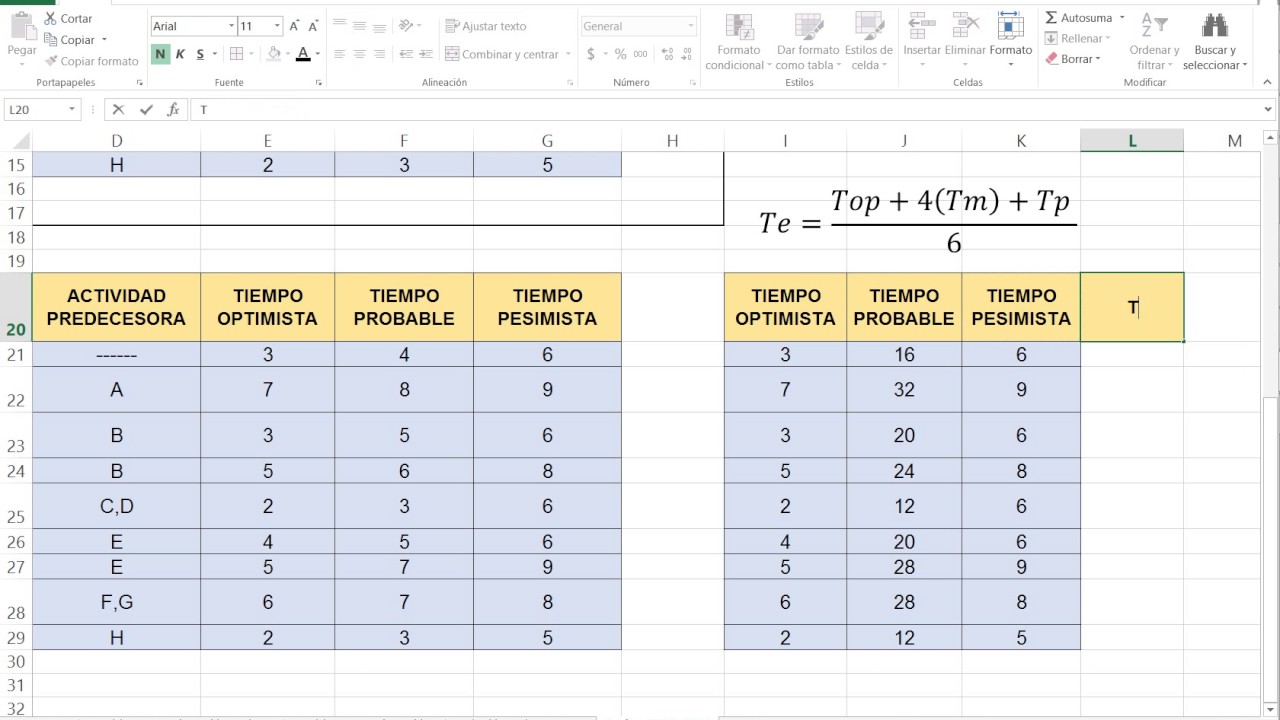Decrease font size with the small A icon
The height and width of the screenshot is (720, 1280).
click(314, 26)
